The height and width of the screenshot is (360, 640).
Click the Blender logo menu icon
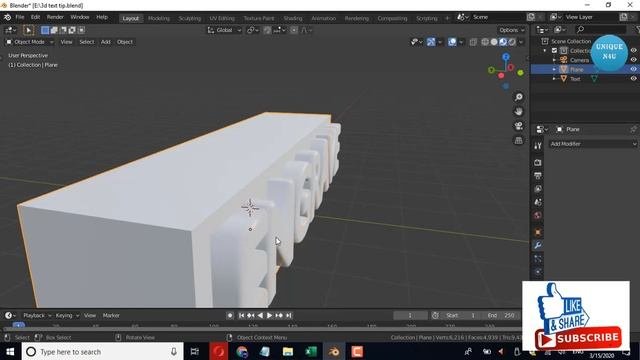point(7,17)
